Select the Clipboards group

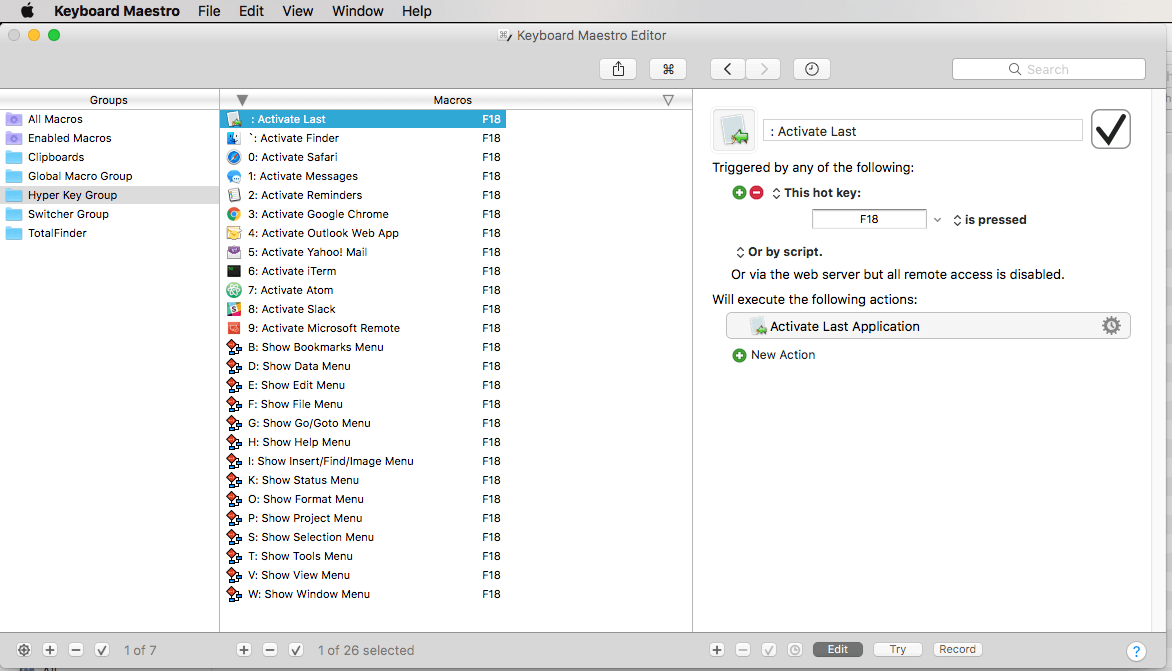109,157
